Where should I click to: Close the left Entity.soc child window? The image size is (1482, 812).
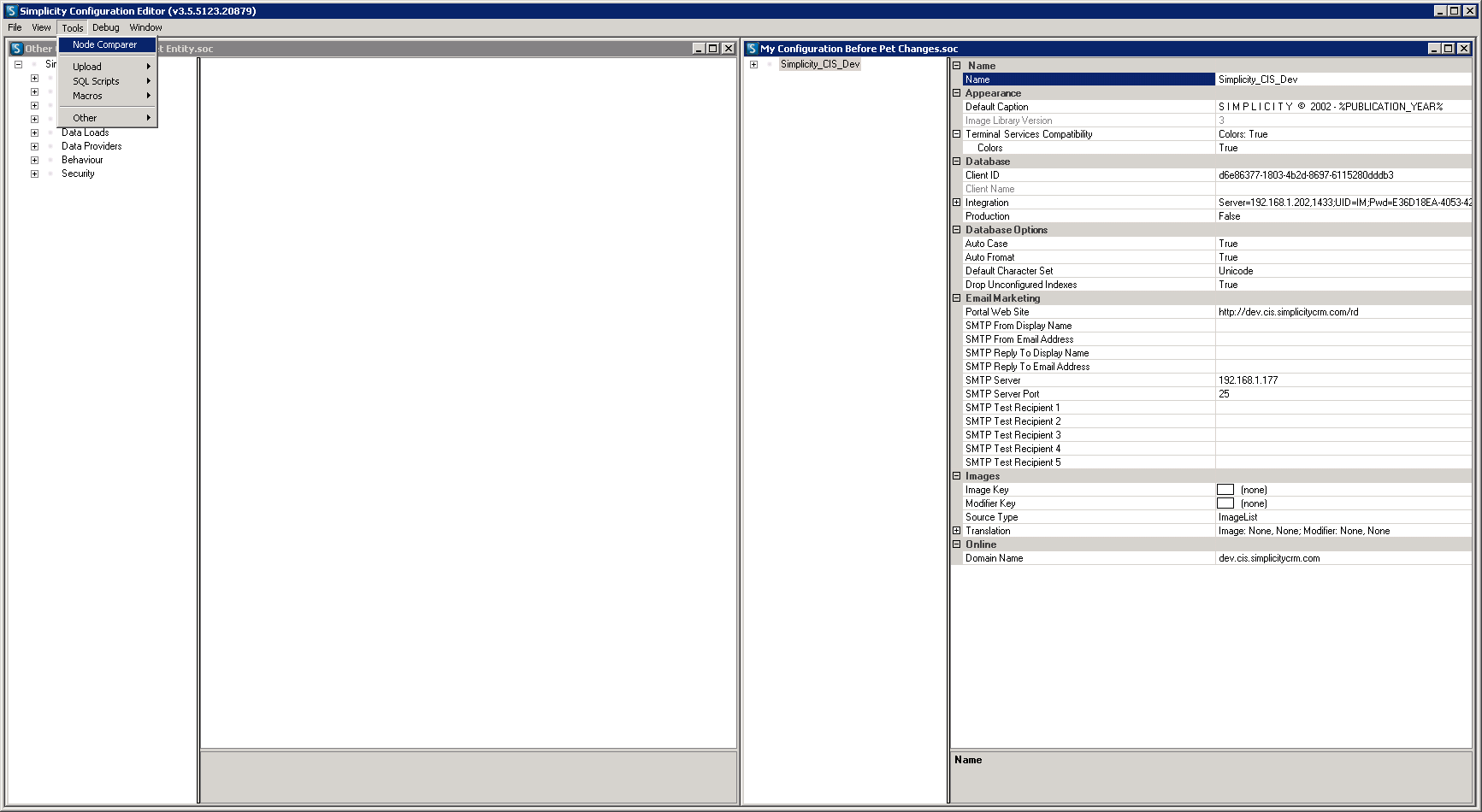(x=729, y=49)
